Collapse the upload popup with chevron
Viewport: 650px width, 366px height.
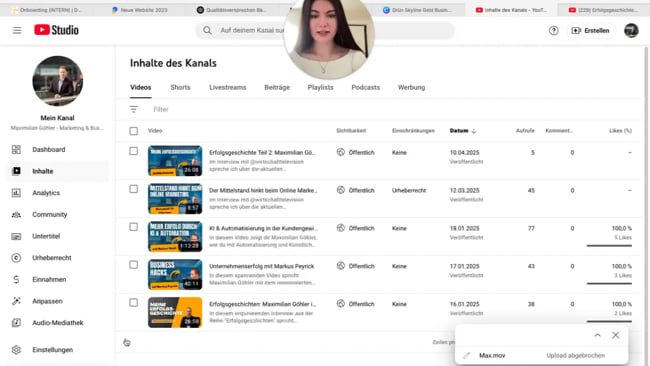pos(597,335)
